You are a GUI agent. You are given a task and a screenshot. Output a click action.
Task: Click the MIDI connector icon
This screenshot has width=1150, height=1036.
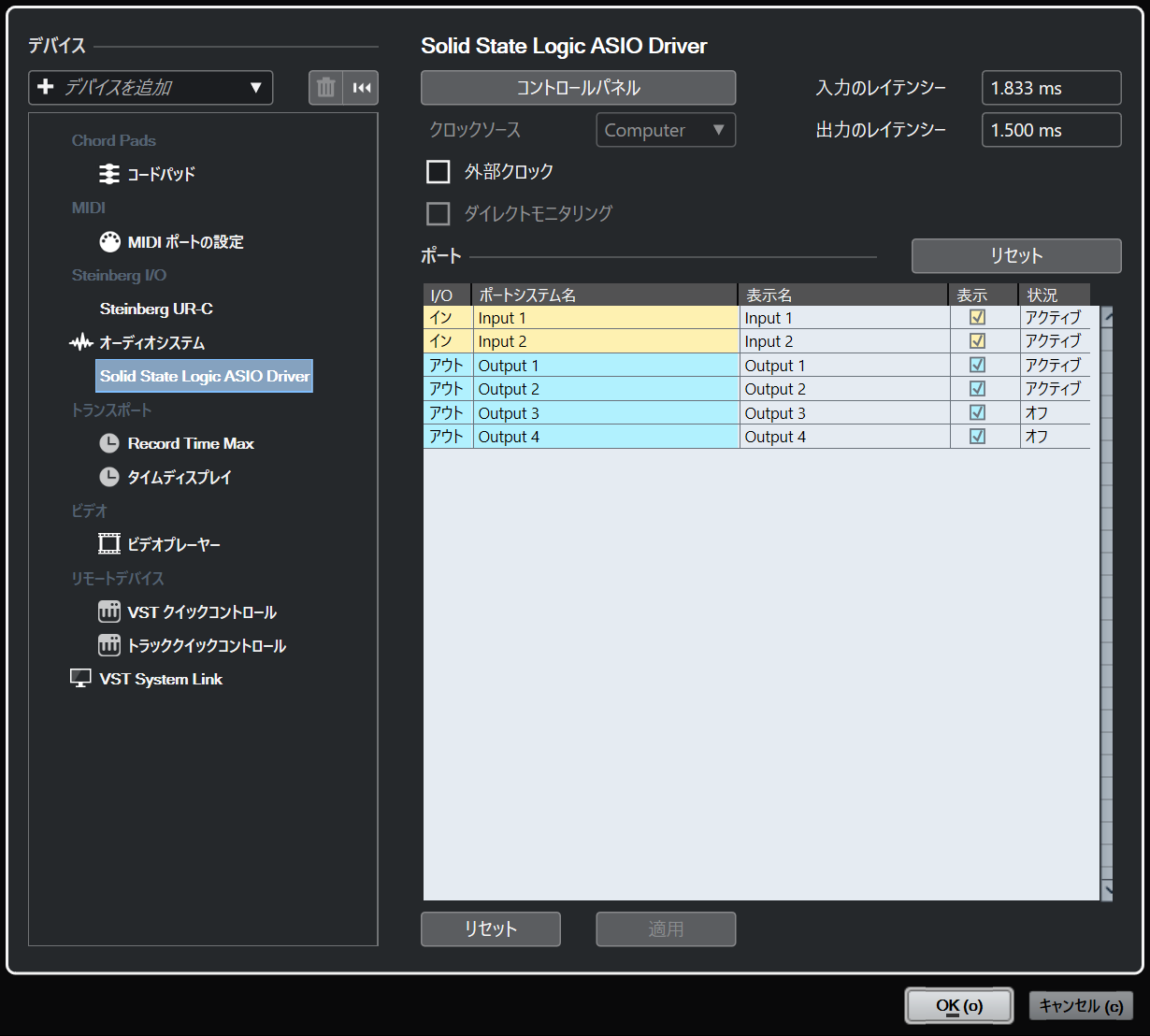coord(109,241)
